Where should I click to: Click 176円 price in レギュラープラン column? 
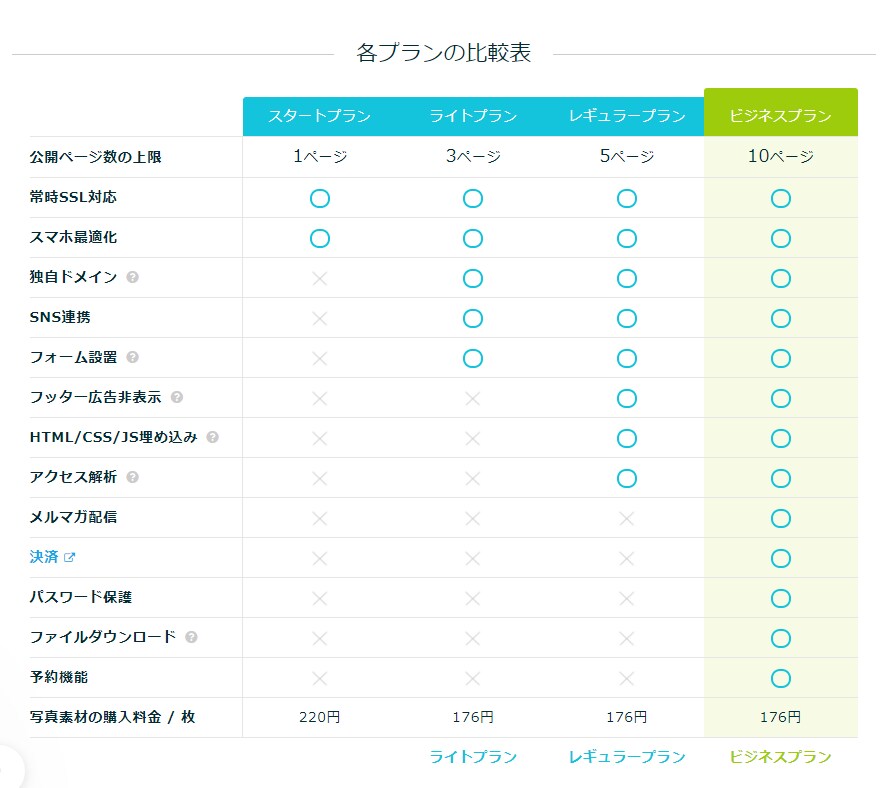(x=627, y=717)
